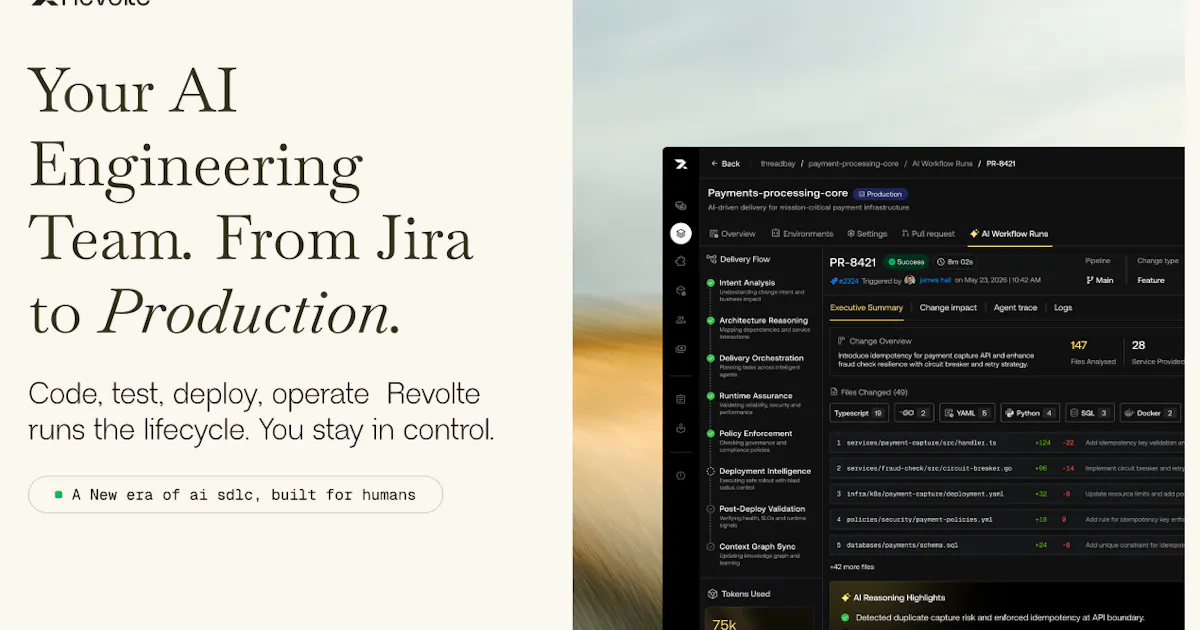Screen dimensions: 1200x630
Task: Click the Jira icon next to #2324
Action: click(834, 281)
